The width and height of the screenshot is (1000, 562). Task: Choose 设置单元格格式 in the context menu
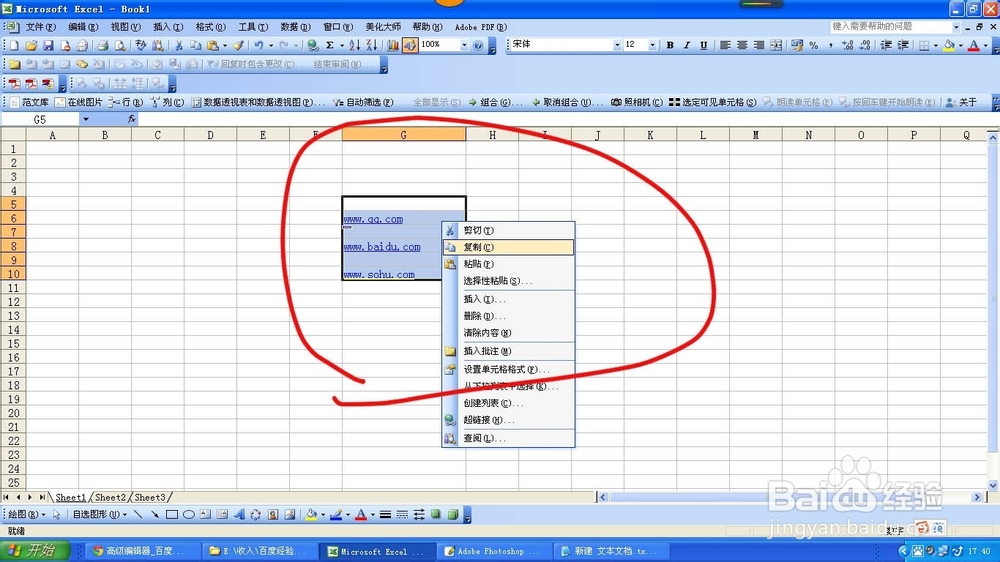(x=508, y=369)
